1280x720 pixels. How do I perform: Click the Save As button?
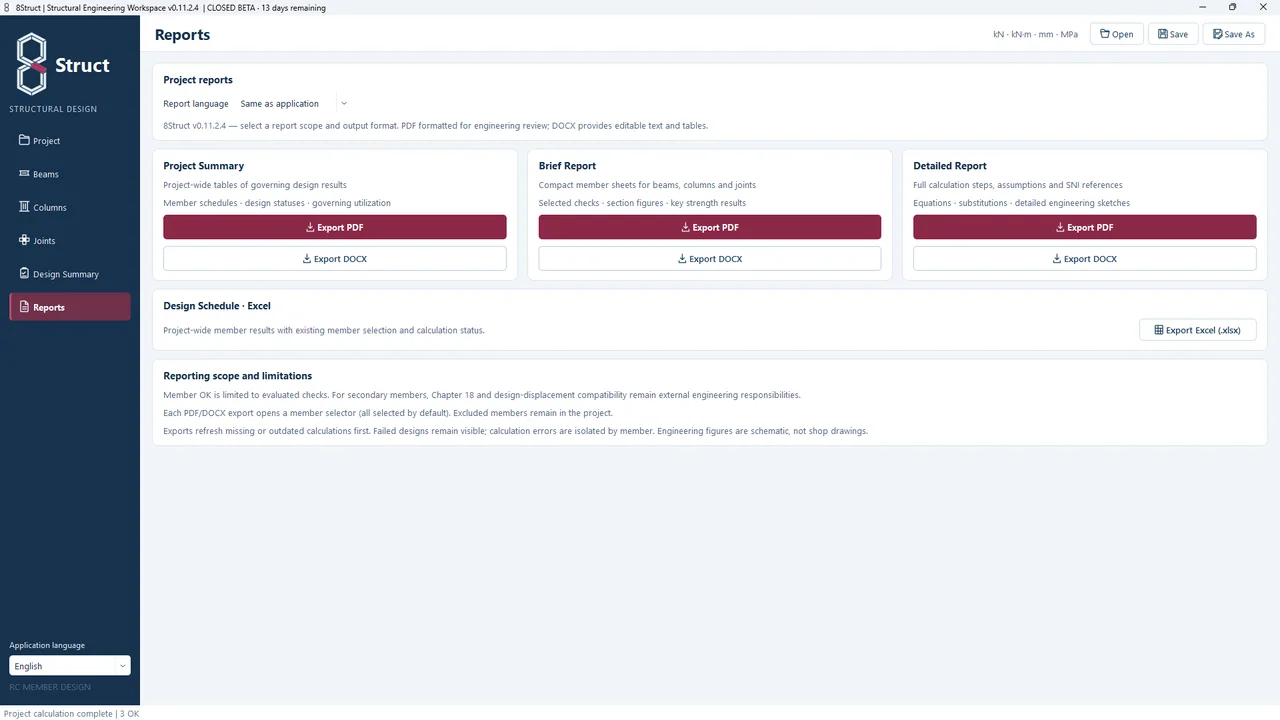(1234, 34)
